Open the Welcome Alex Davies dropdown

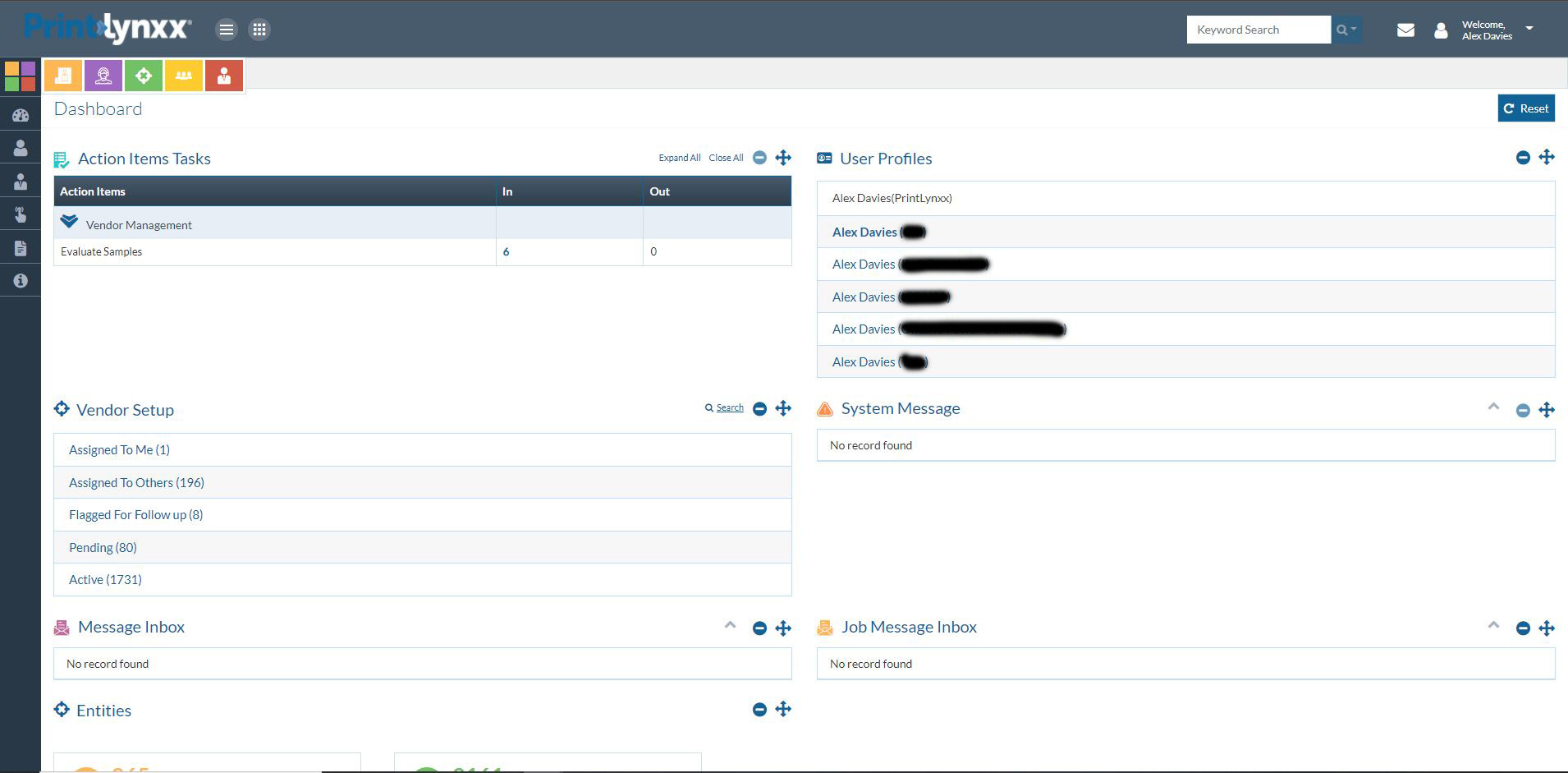pyautogui.click(x=1529, y=29)
